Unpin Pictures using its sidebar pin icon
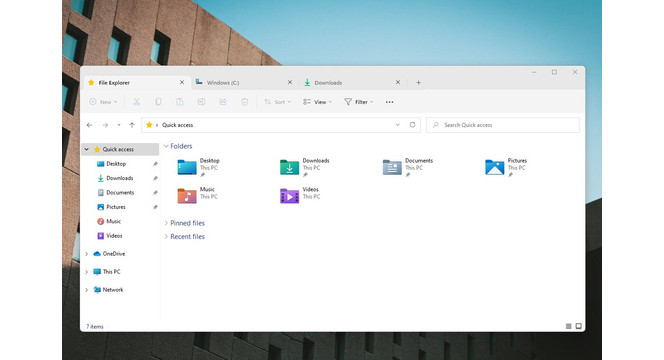The height and width of the screenshot is (360, 664). tap(155, 207)
